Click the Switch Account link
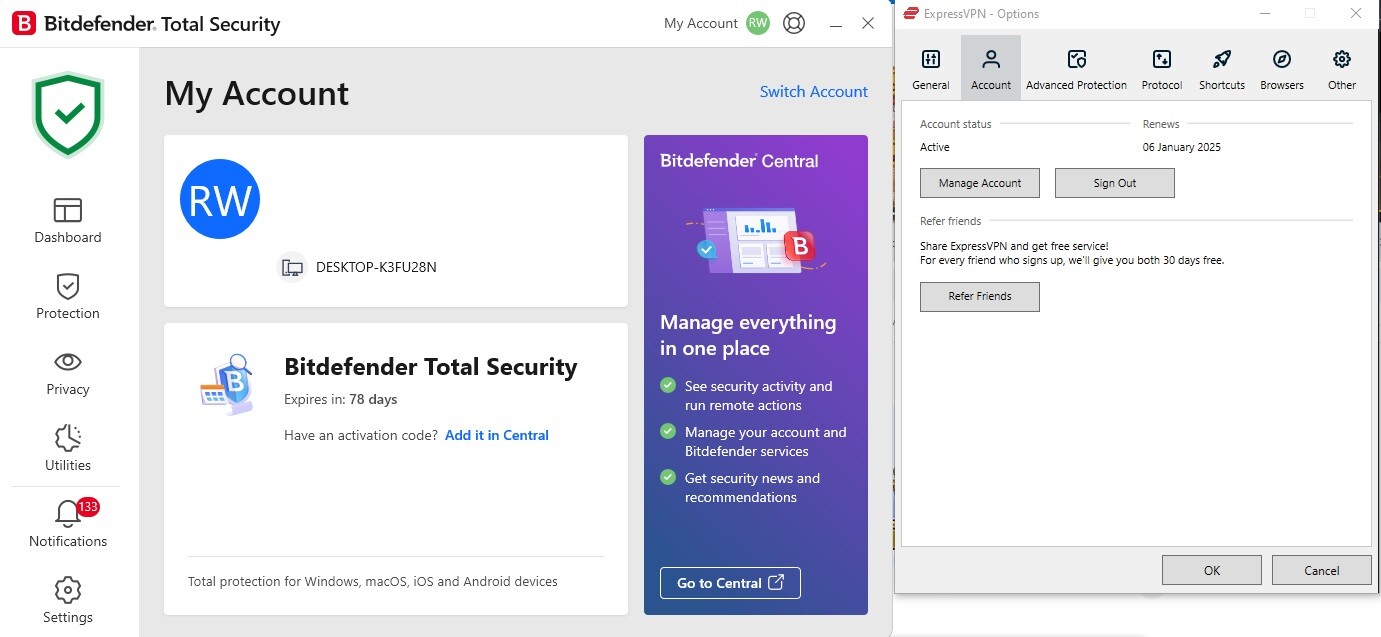This screenshot has width=1381, height=637. point(814,91)
